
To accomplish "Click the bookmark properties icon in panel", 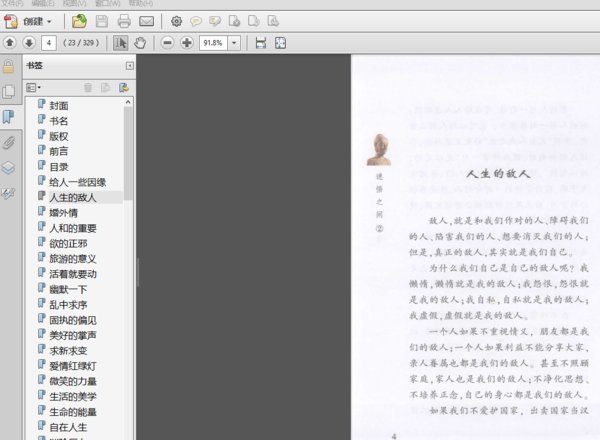I will point(124,88).
